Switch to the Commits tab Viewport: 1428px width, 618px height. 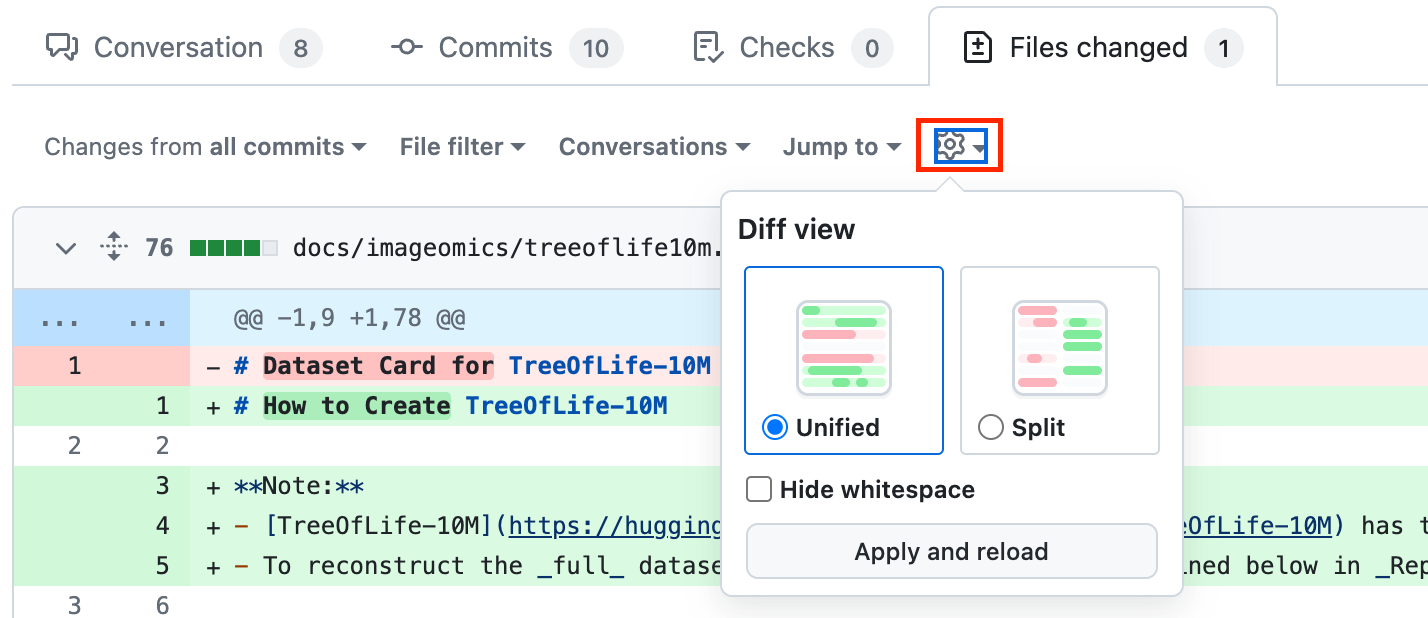(494, 47)
